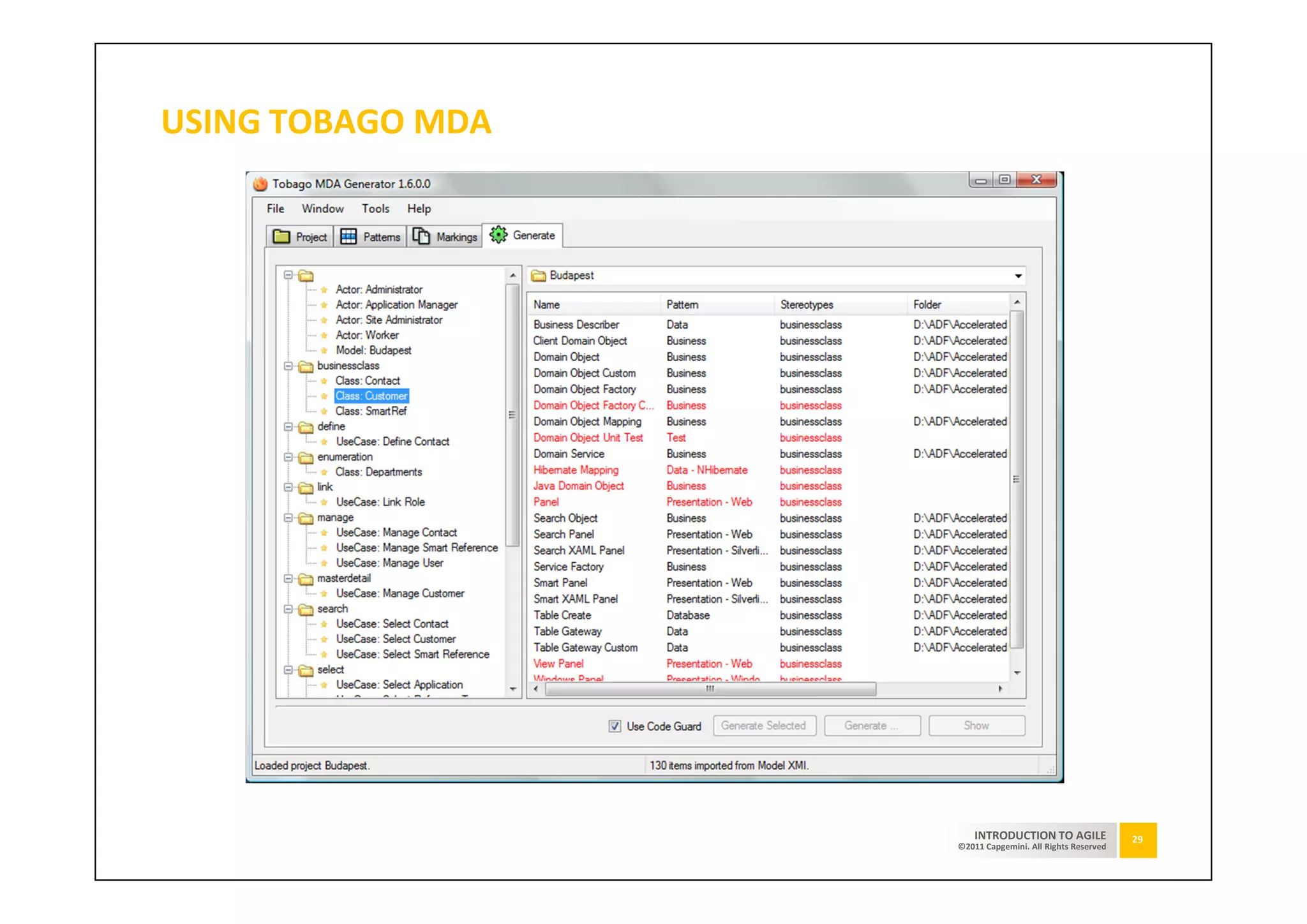Click star icon beside UseCase: Select Application
The height and width of the screenshot is (924, 1307).
click(x=324, y=685)
